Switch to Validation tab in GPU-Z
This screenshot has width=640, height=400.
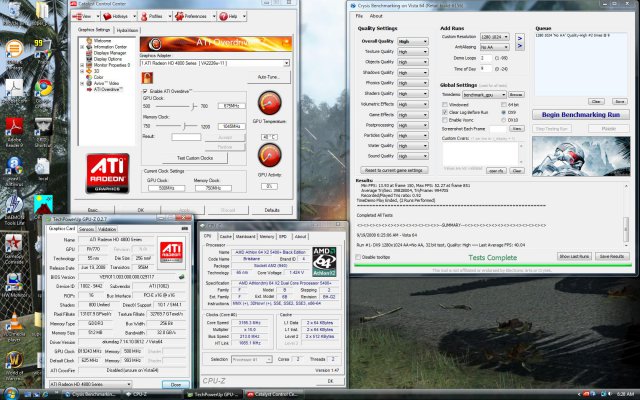tap(107, 229)
